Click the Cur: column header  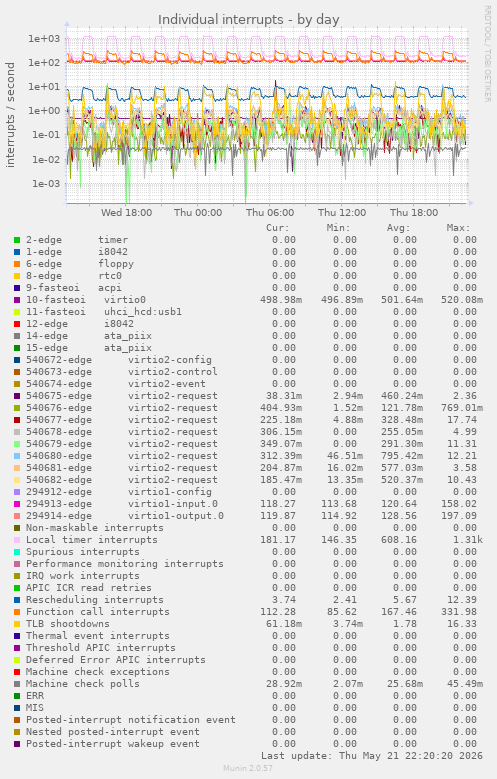pos(277,228)
